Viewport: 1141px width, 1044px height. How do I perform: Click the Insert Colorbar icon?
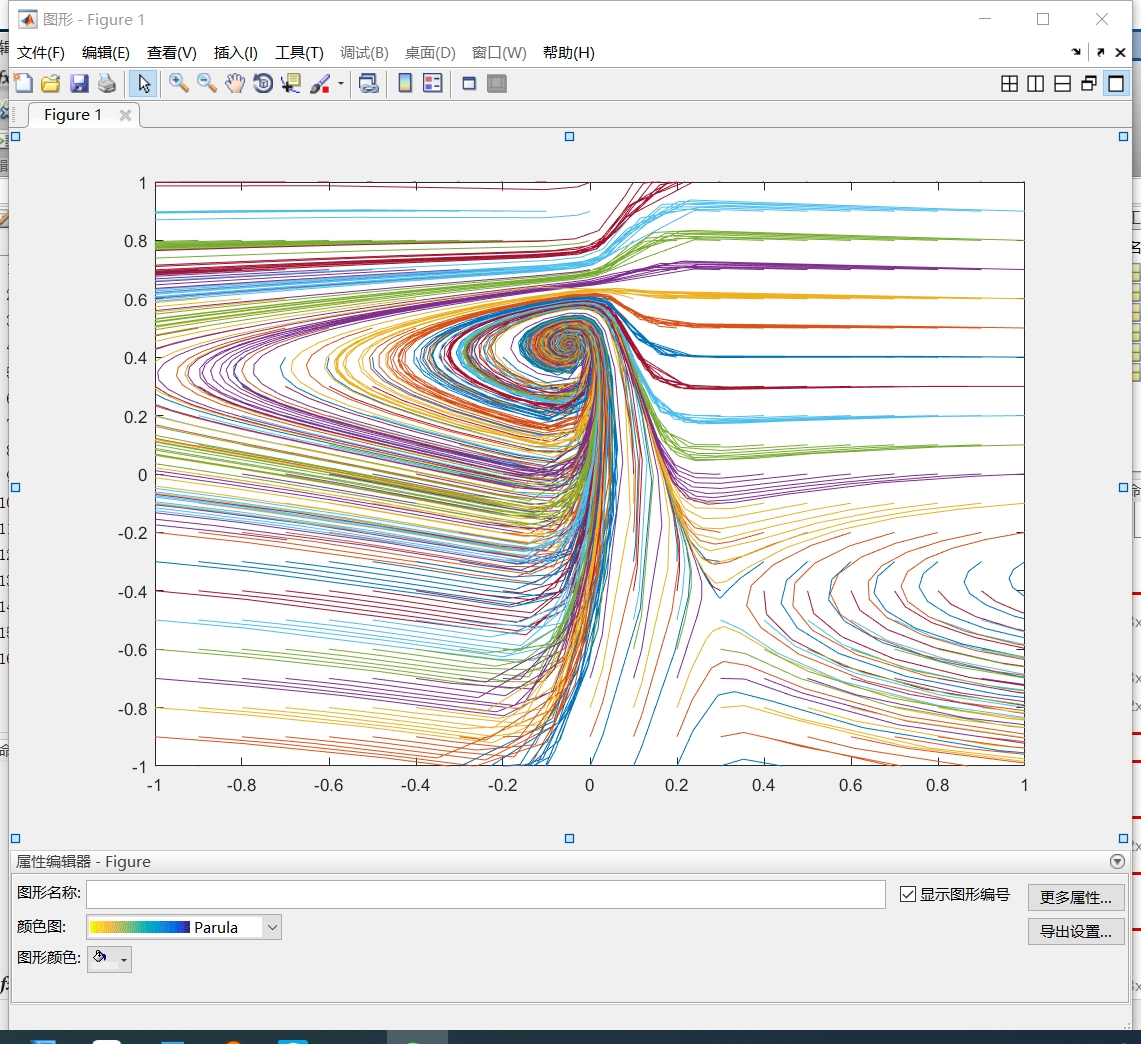point(405,84)
